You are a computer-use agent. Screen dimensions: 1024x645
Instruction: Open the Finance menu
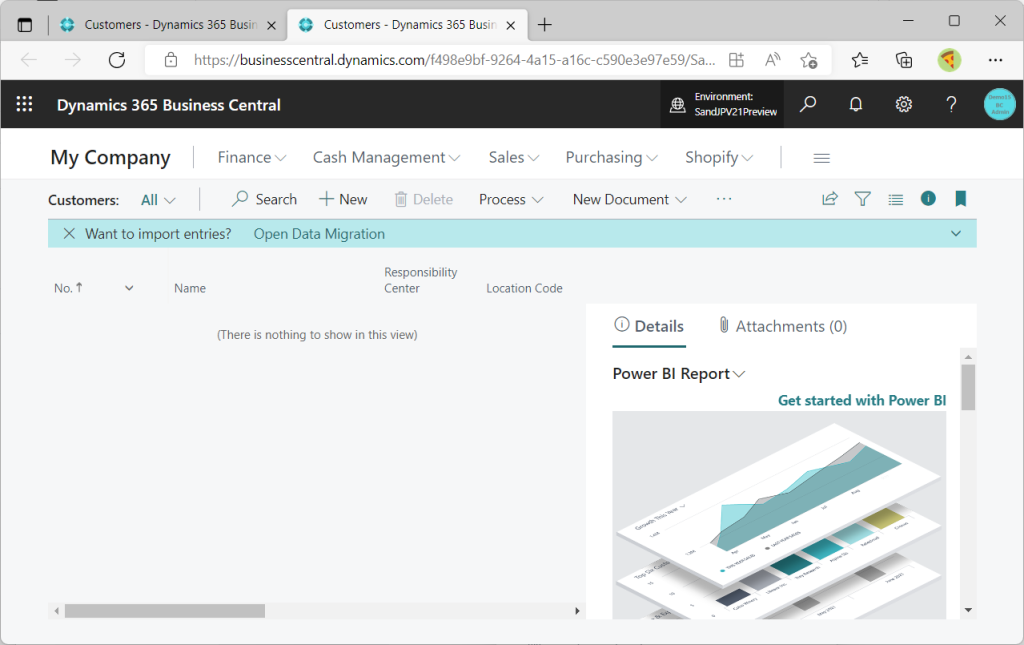251,157
